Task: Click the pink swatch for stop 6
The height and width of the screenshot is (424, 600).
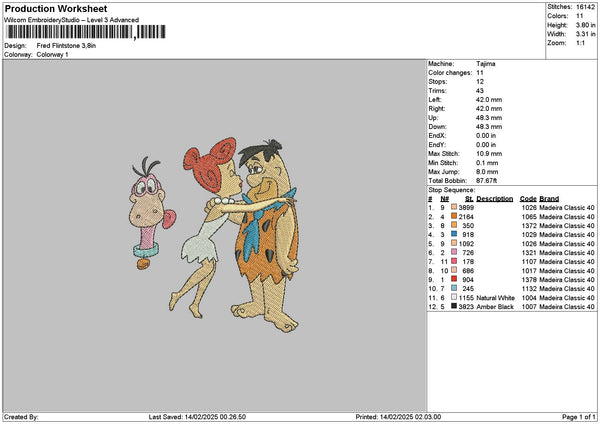Action: [454, 252]
